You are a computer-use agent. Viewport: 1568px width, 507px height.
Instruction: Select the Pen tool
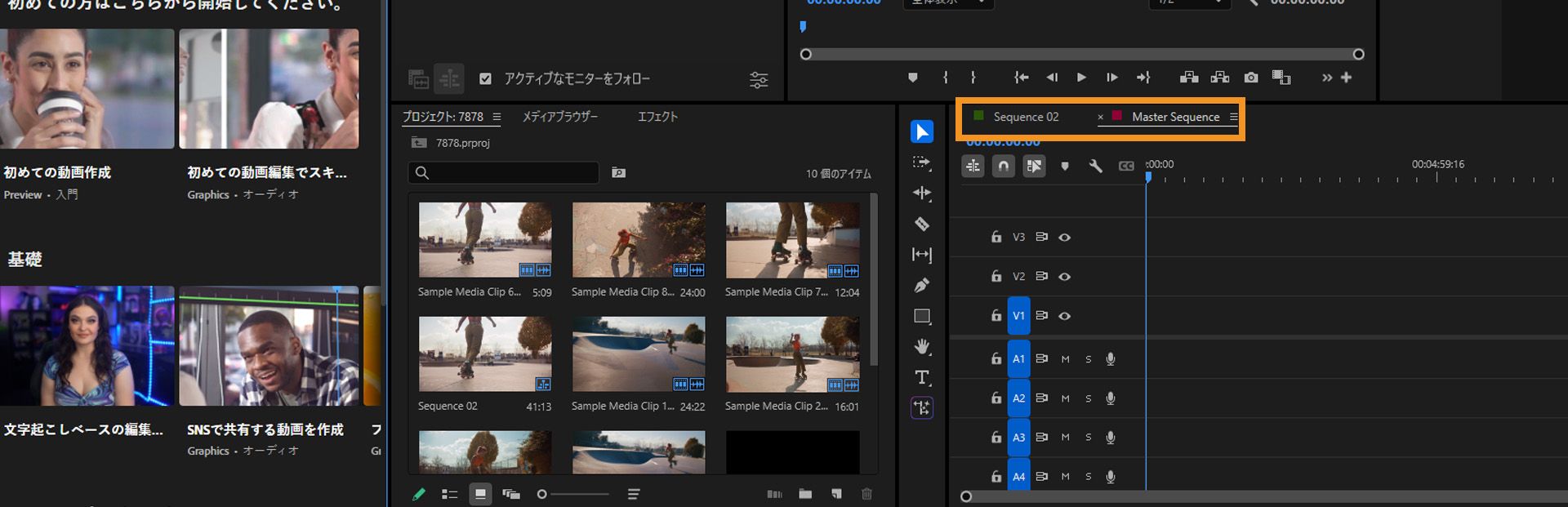pos(922,285)
